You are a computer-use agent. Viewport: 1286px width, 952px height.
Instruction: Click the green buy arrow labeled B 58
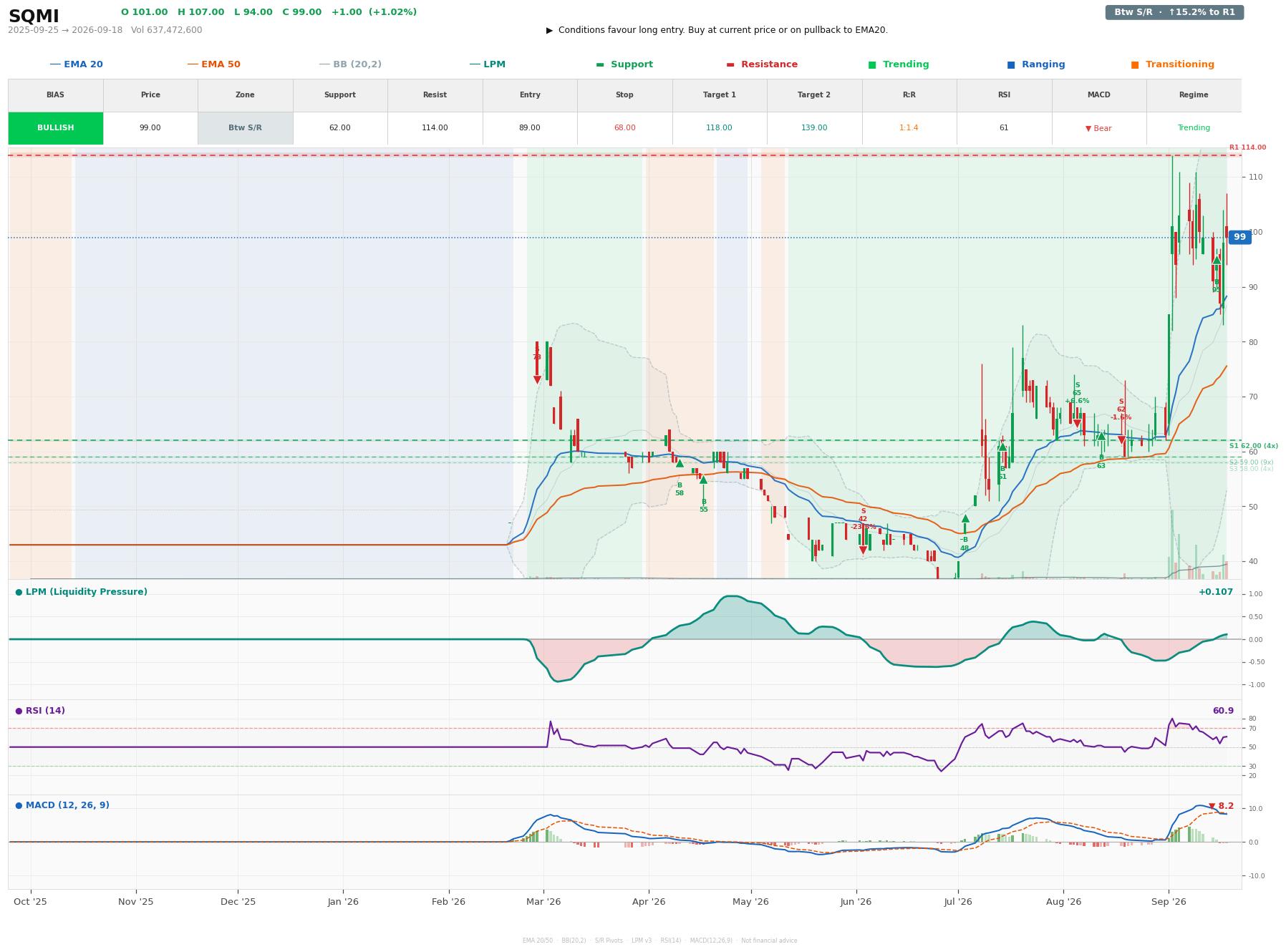[x=680, y=464]
